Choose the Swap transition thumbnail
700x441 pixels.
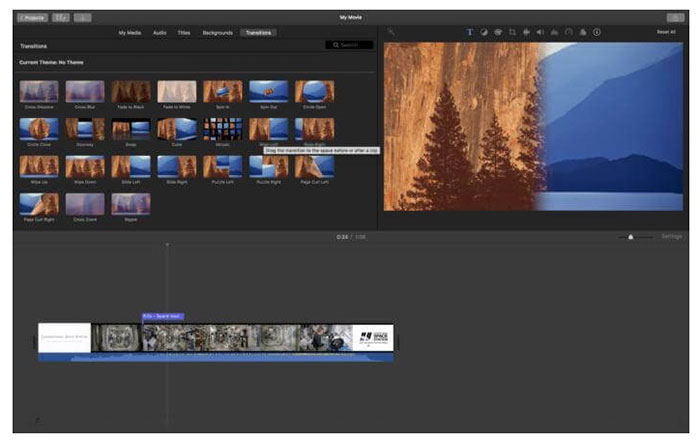131,129
